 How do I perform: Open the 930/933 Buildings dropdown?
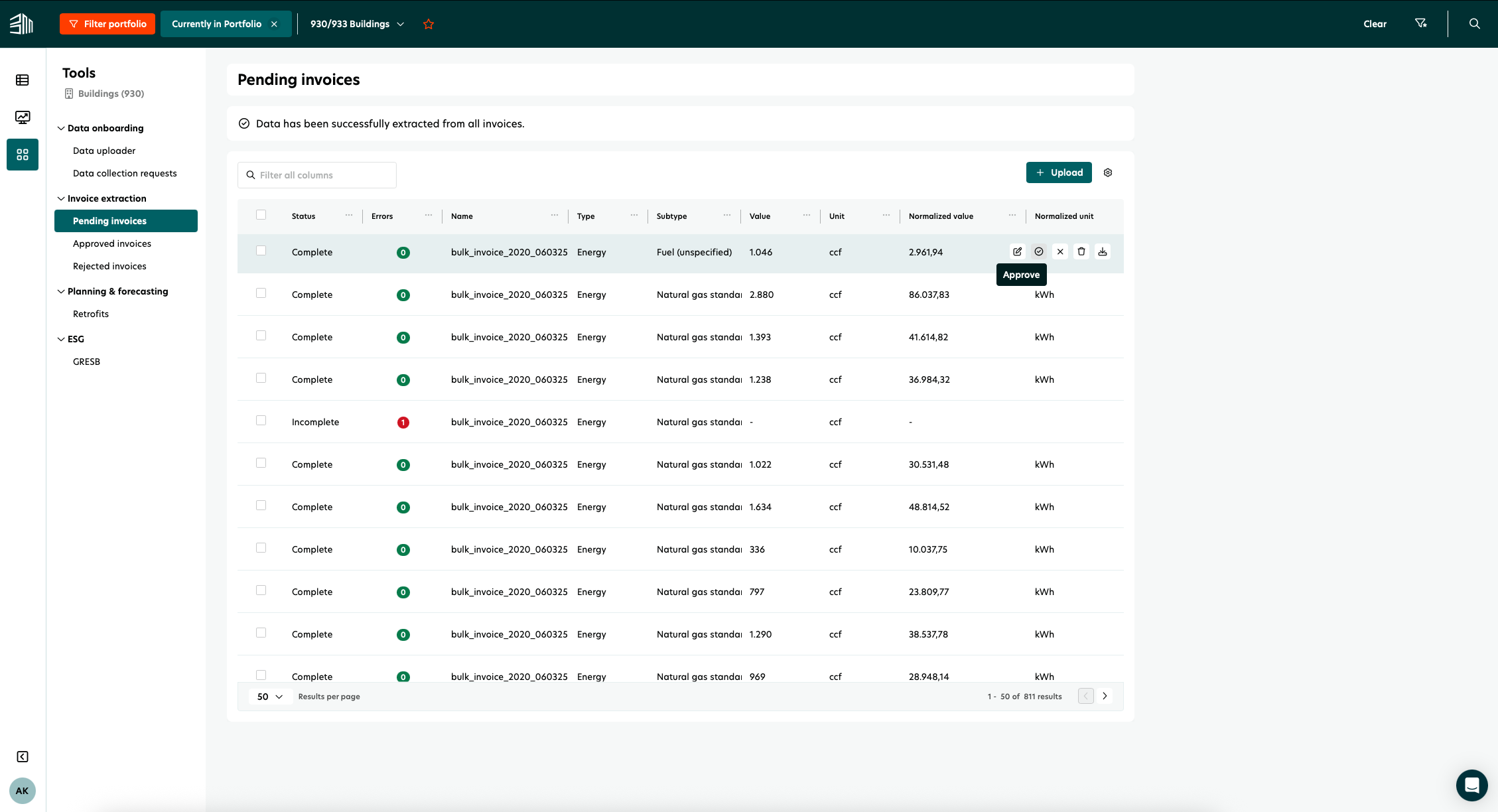point(357,24)
